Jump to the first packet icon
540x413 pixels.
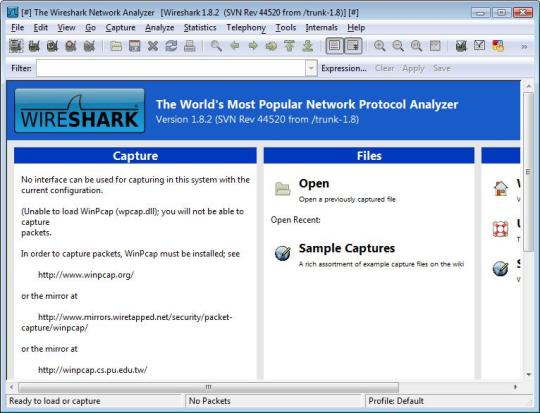click(290, 46)
